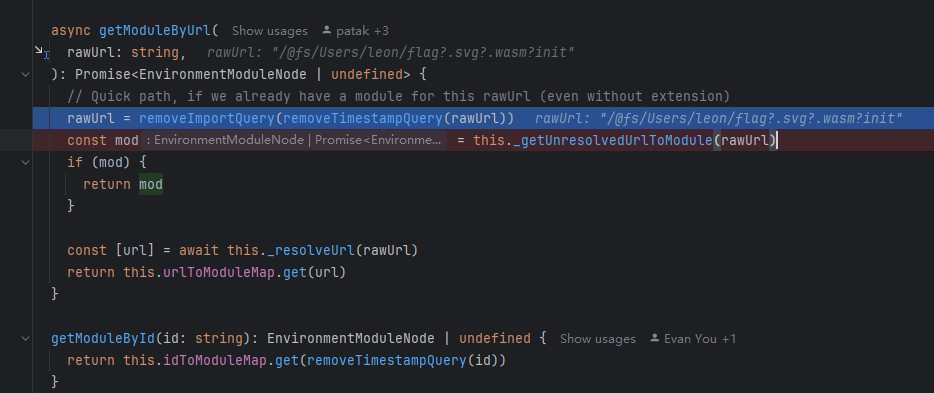The height and width of the screenshot is (393, 934).
Task: Open patak +3 author annotation
Action: [x=363, y=31]
